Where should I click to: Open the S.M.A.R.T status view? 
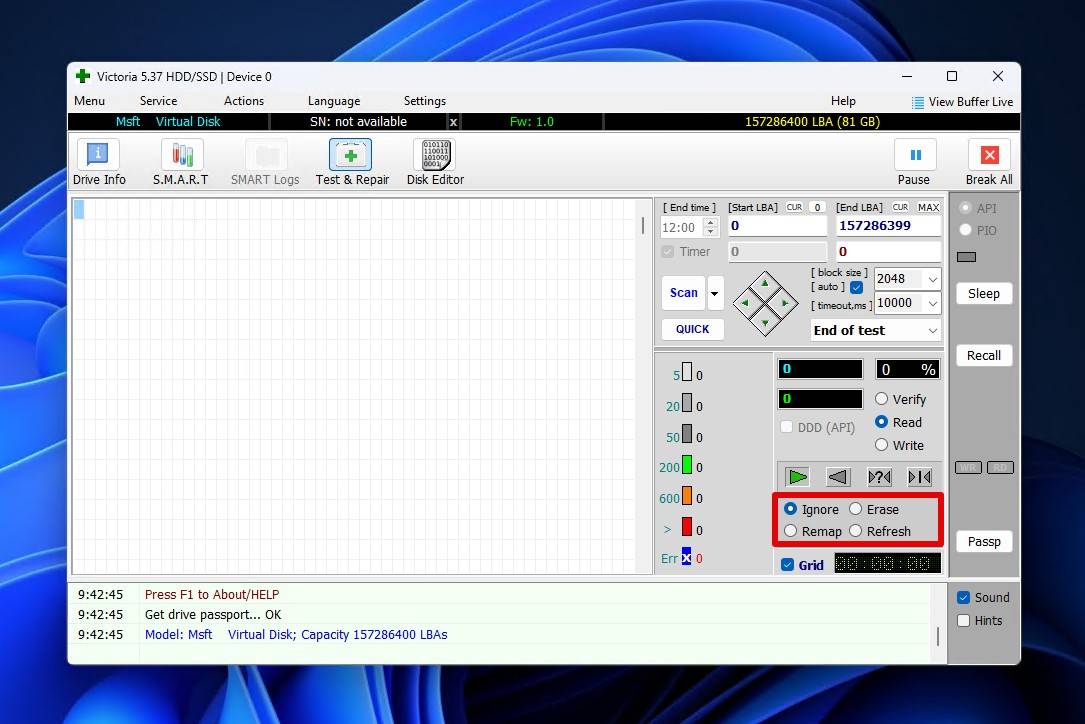tap(181, 162)
